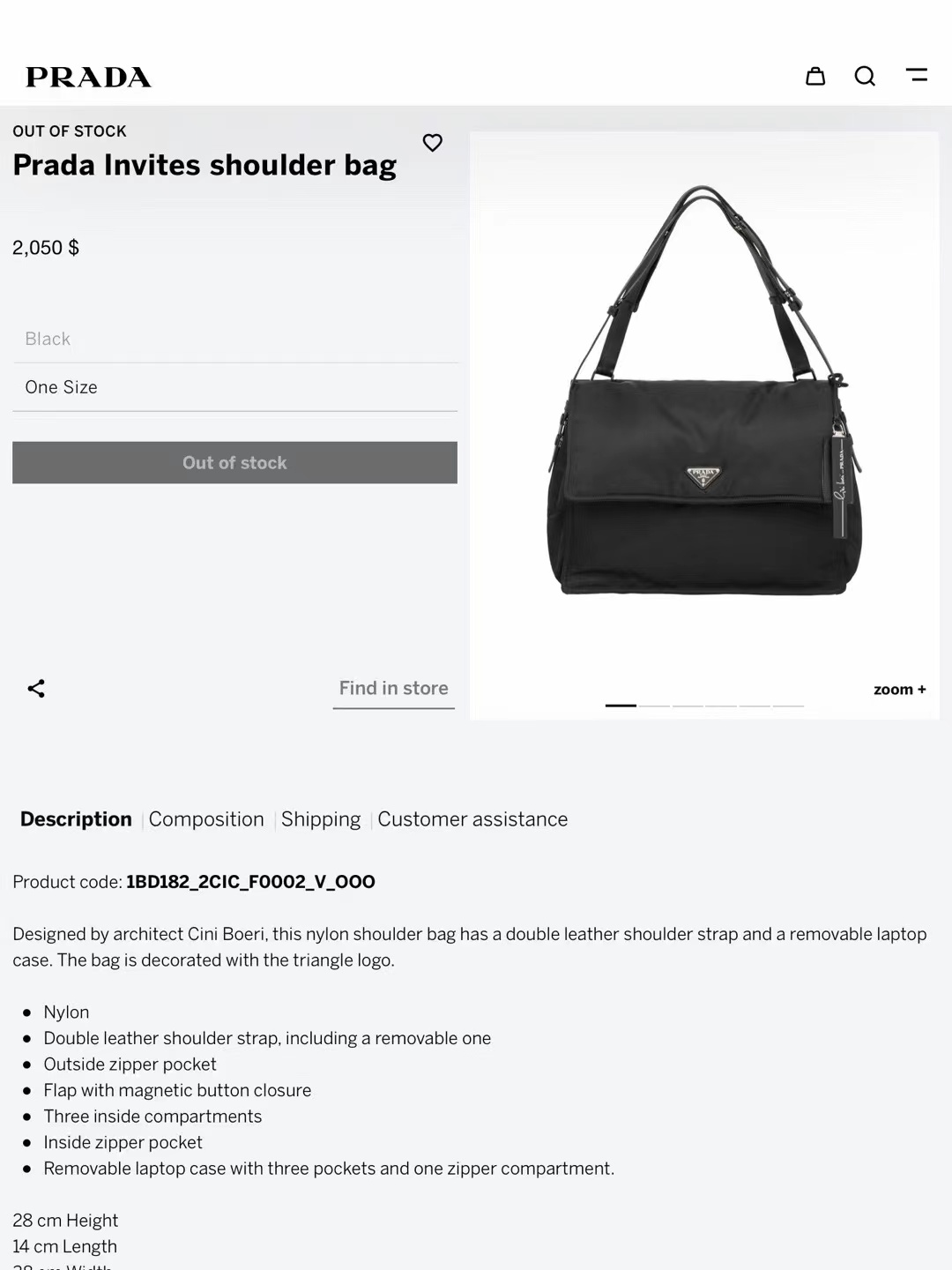The height and width of the screenshot is (1270, 952).
Task: Switch to the Composition tab
Action: click(x=206, y=819)
